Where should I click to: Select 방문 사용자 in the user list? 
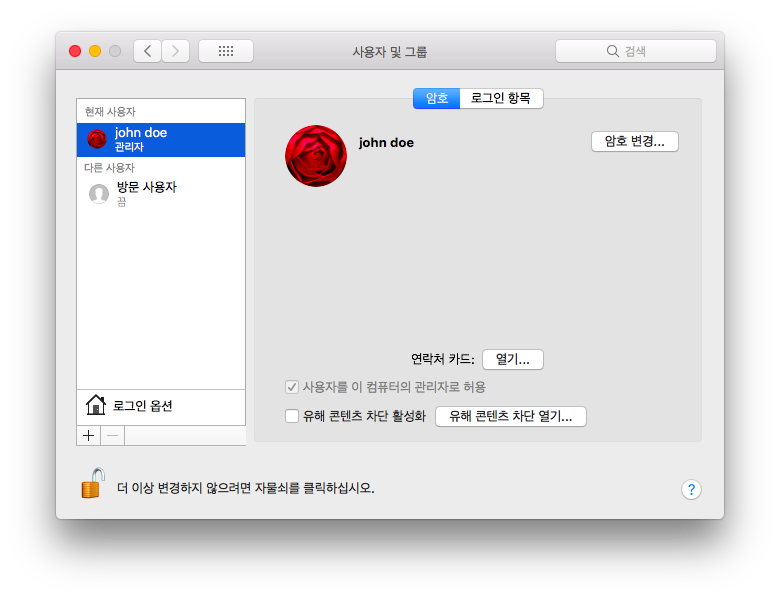[x=161, y=194]
